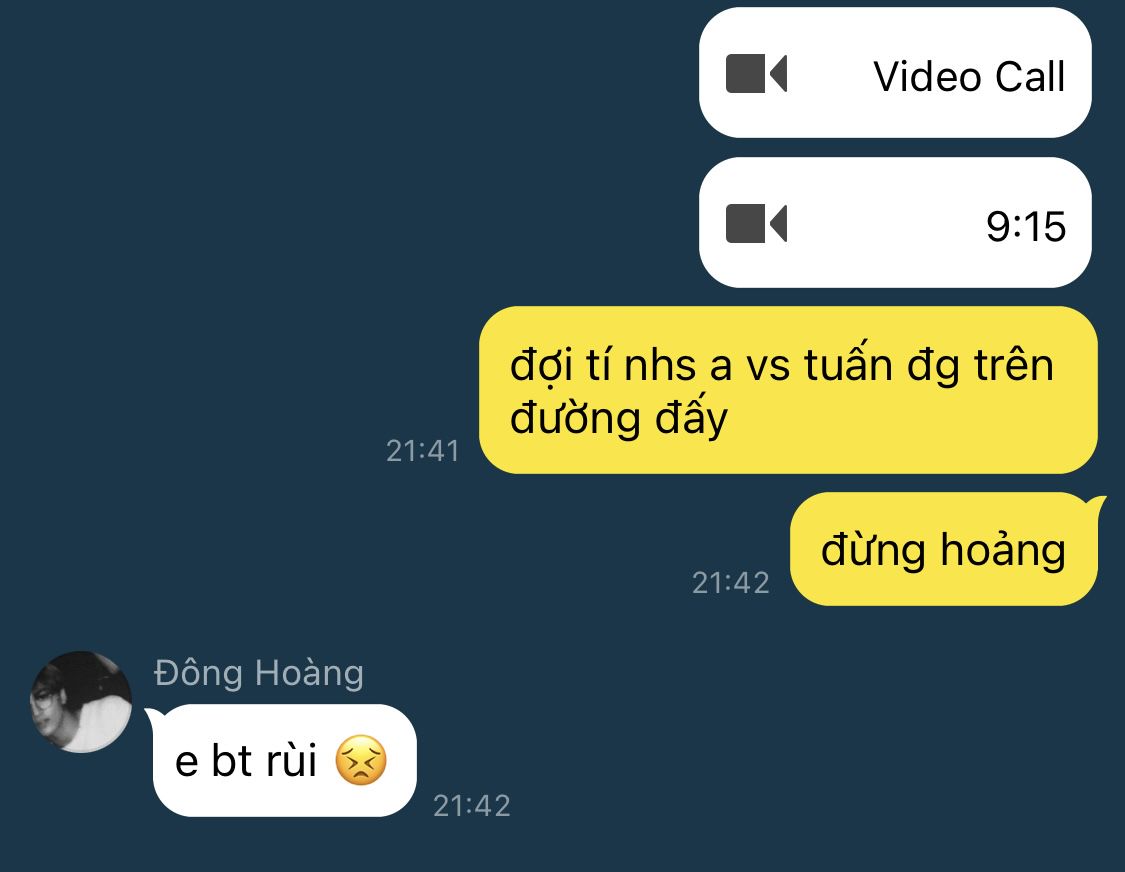
Task: Tap 'đường đấy' second line of message
Action: (618, 418)
